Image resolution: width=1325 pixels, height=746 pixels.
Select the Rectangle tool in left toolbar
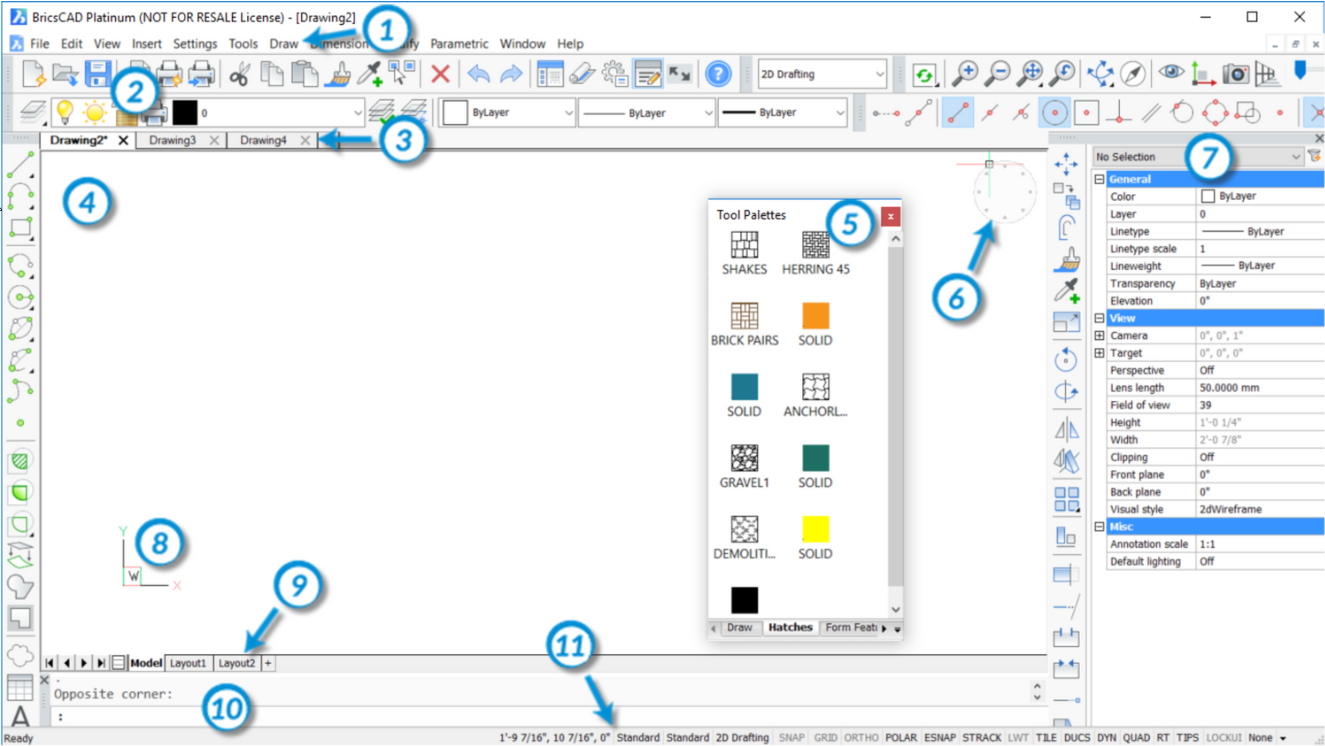[x=20, y=228]
